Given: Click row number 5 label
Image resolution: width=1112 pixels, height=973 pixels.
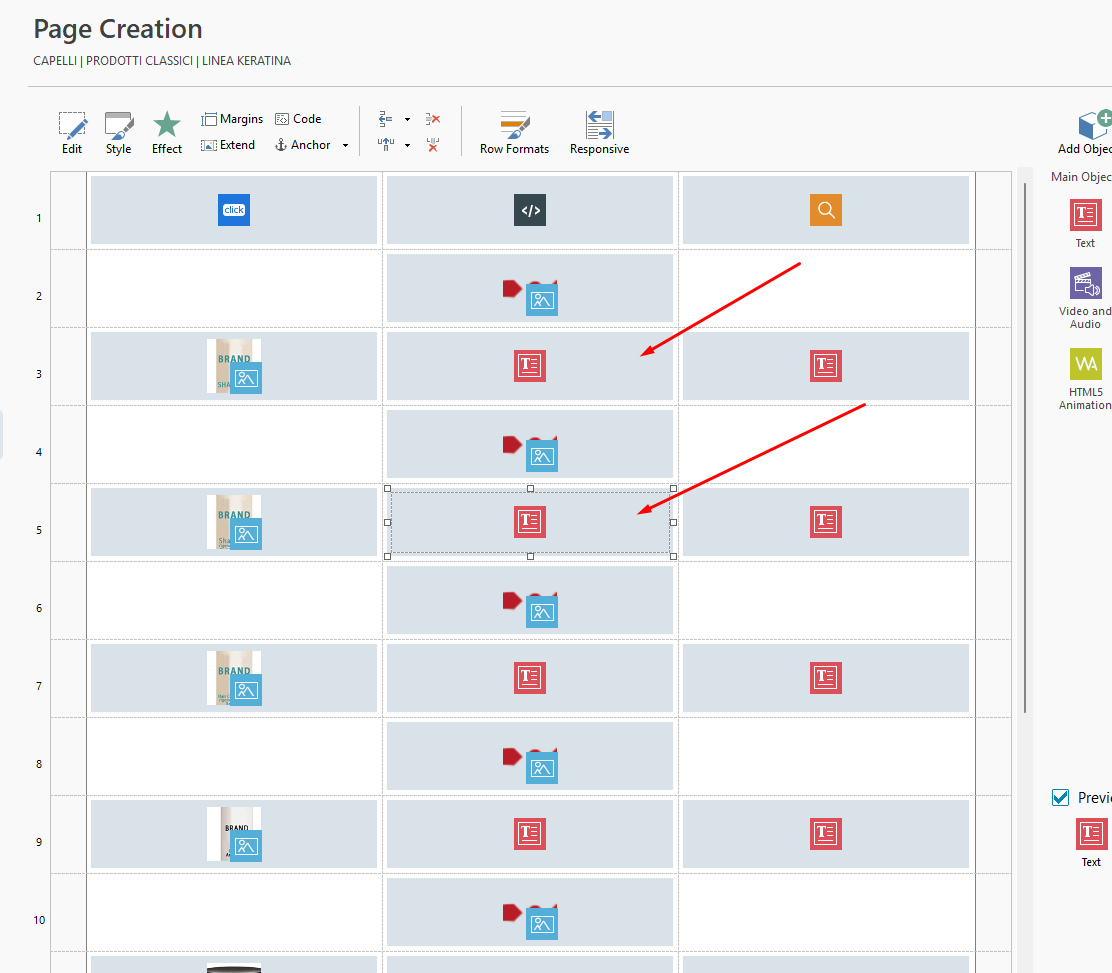Looking at the screenshot, I should point(39,530).
